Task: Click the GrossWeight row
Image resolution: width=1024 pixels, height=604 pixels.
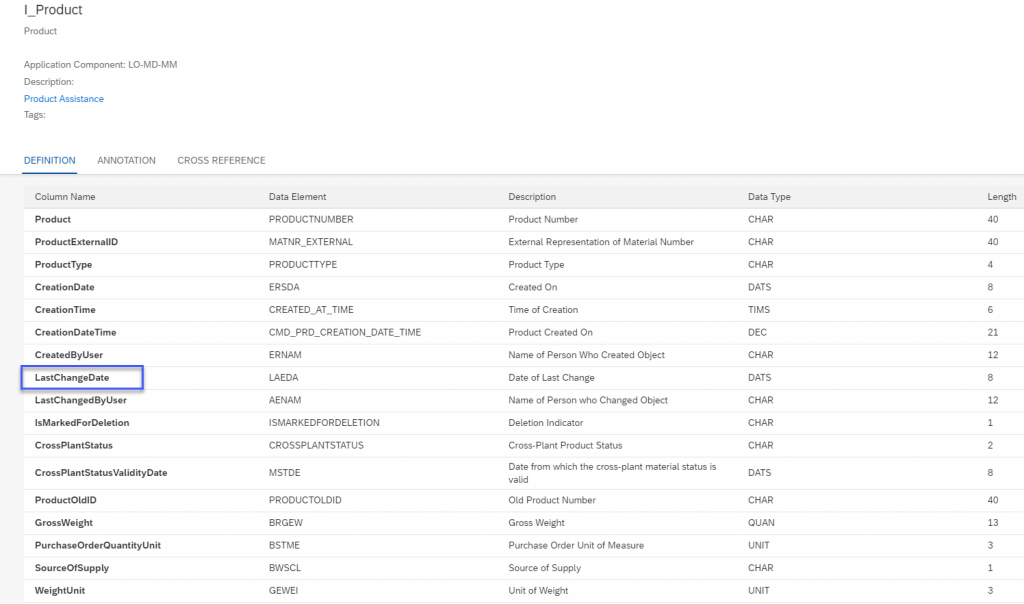Action: tap(524, 522)
